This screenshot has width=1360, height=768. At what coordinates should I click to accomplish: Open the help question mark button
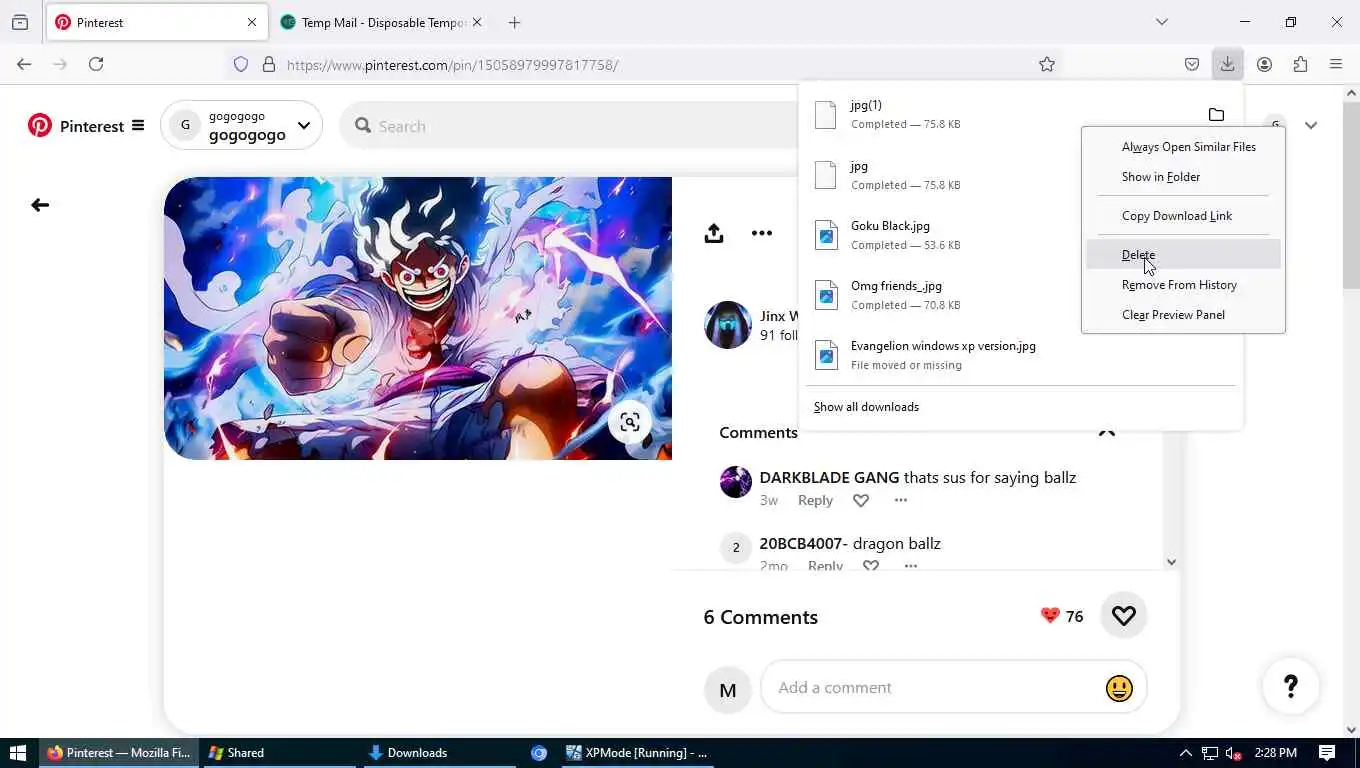[x=1291, y=686]
